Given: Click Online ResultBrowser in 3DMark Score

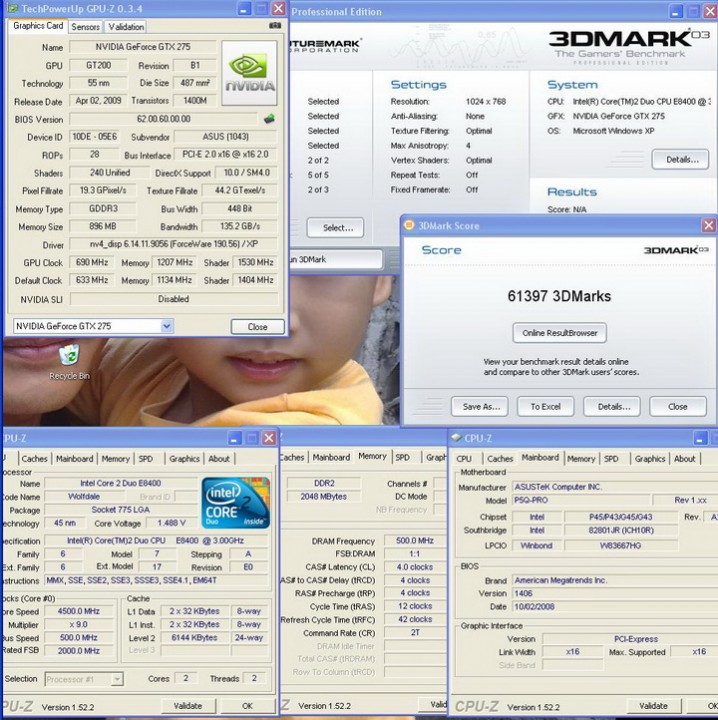Looking at the screenshot, I should (x=560, y=333).
